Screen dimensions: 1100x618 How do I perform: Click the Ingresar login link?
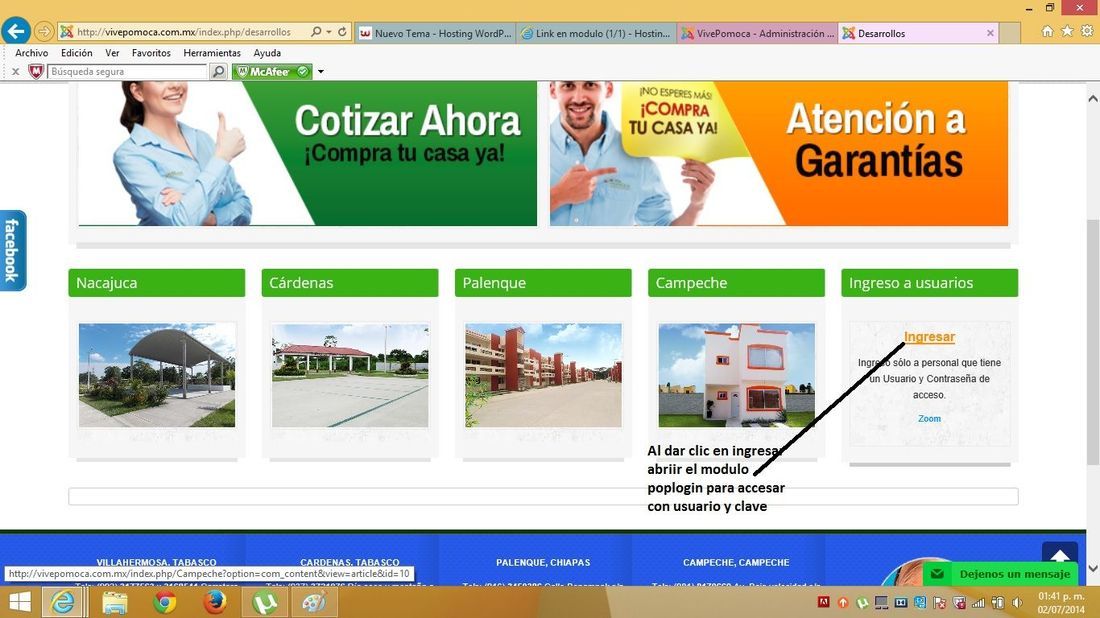tap(929, 337)
